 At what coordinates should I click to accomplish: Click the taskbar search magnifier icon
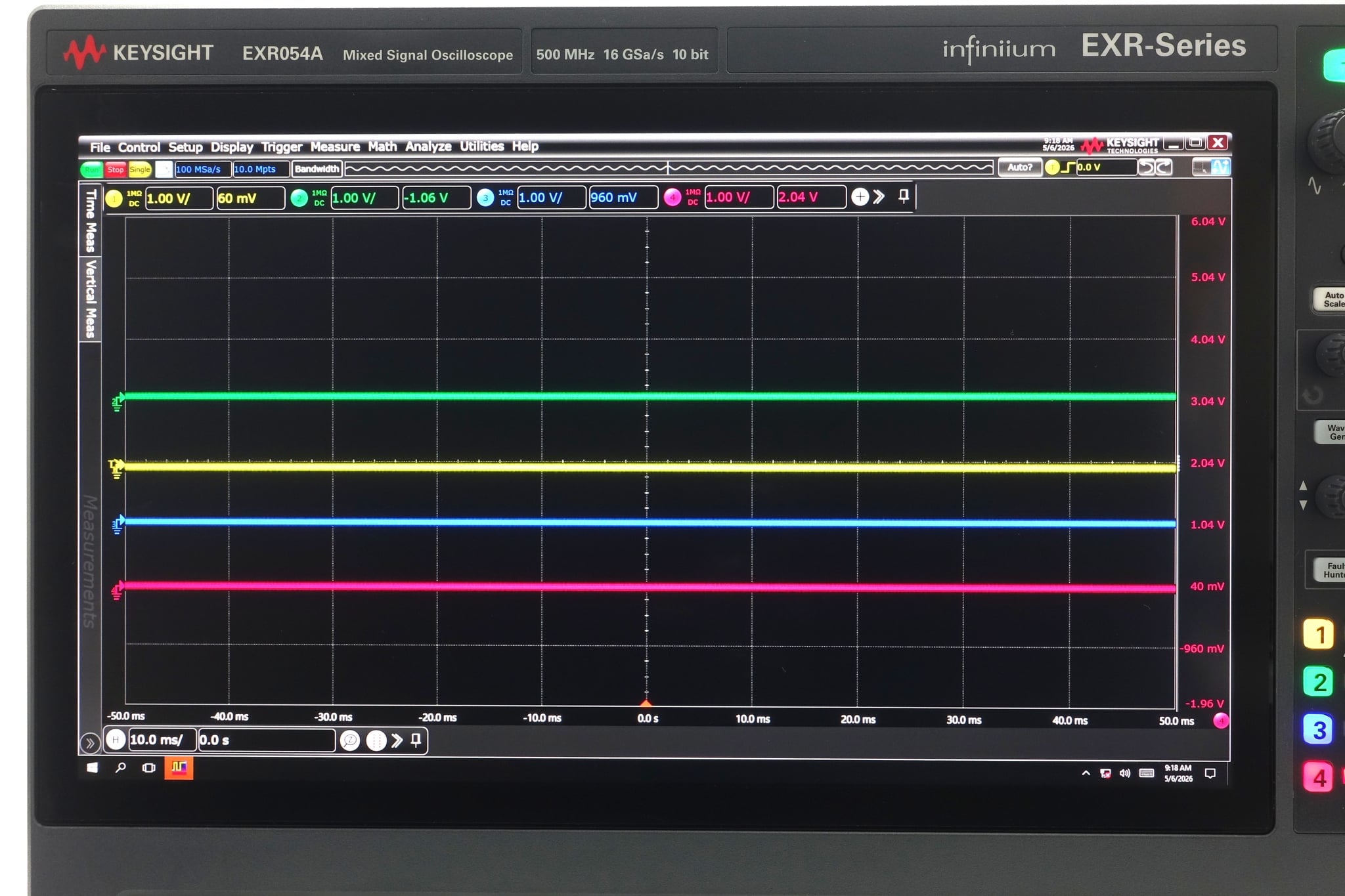[120, 767]
